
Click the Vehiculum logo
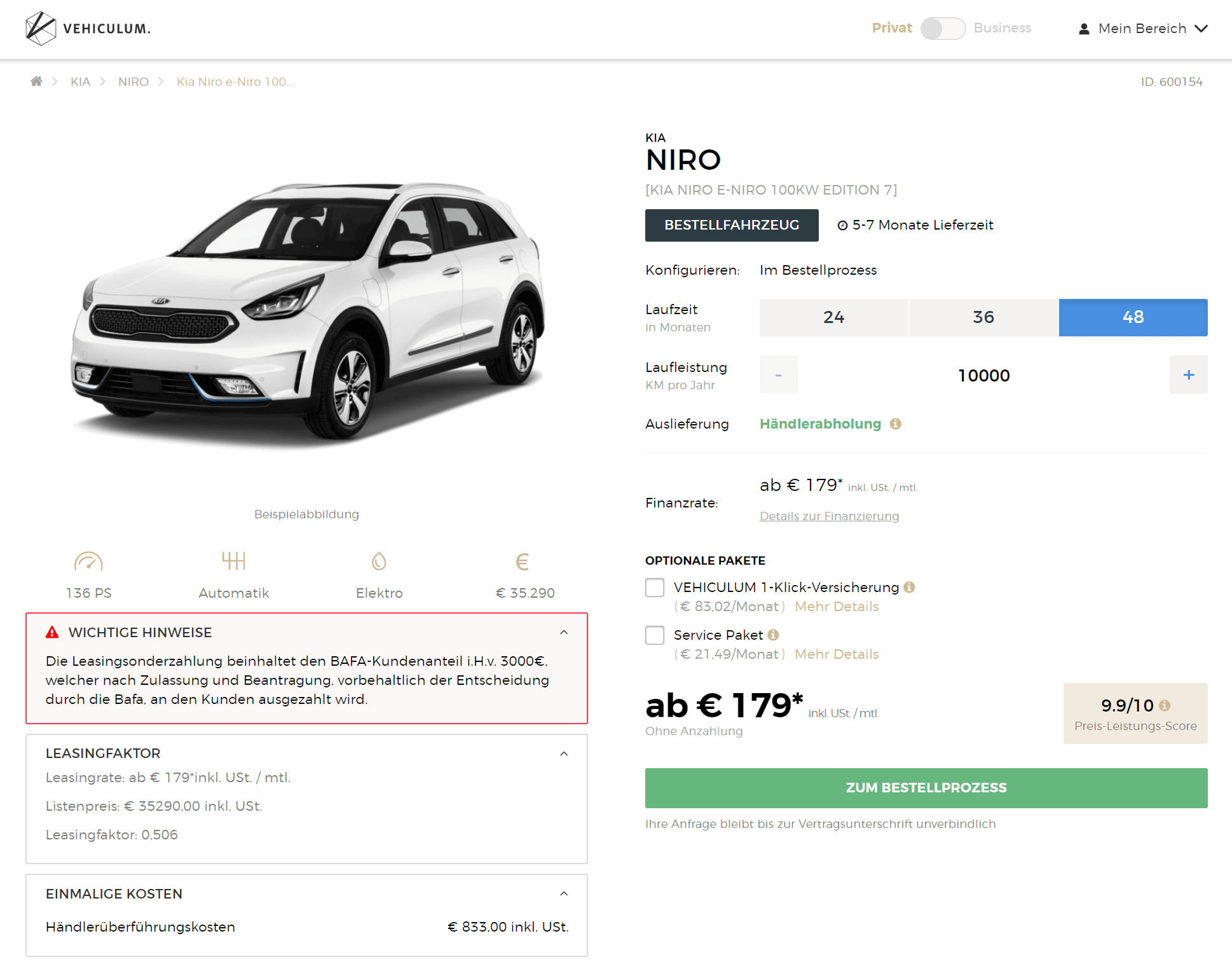point(88,29)
